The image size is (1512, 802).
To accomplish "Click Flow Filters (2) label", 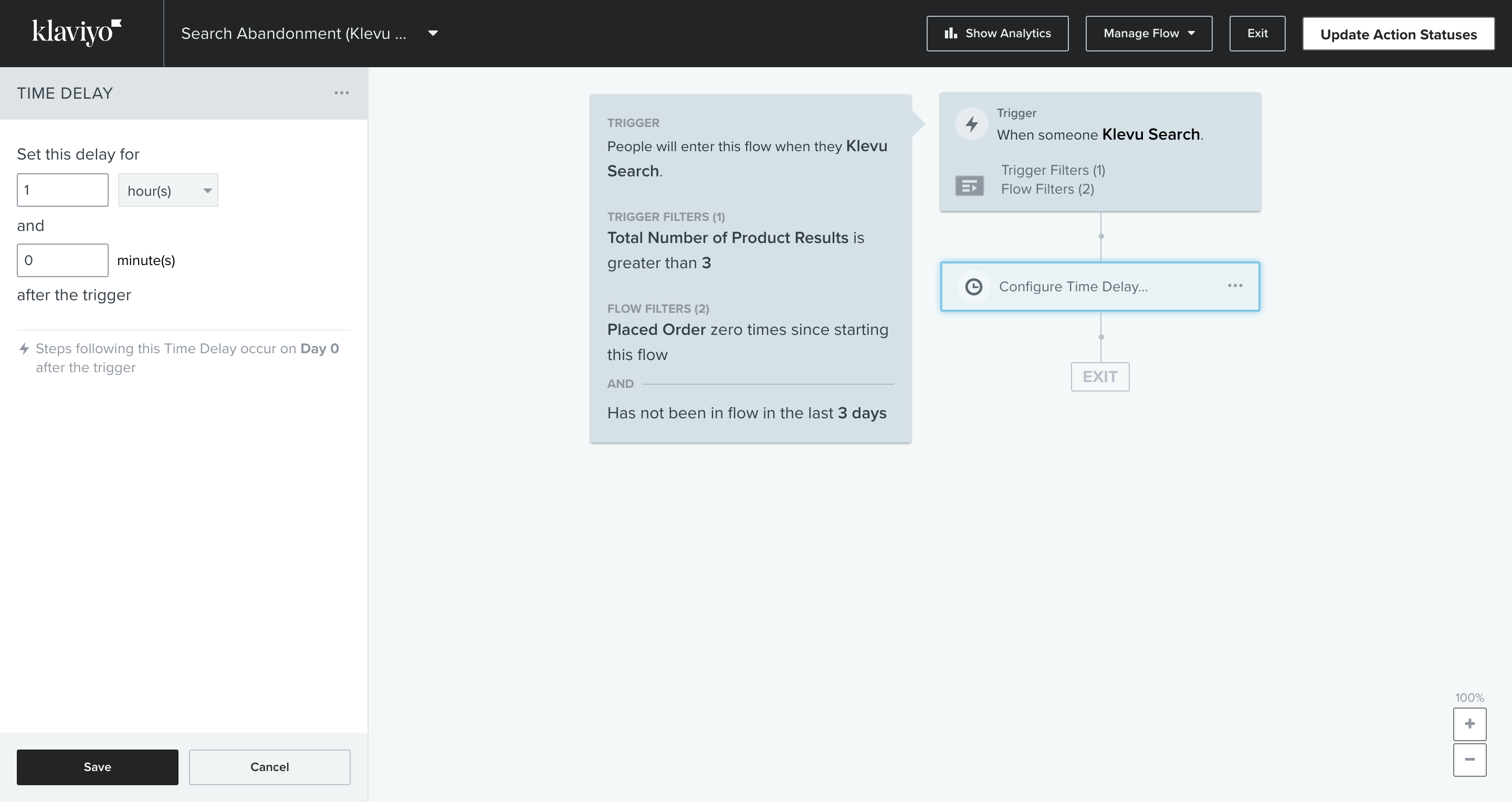I will (x=1047, y=189).
